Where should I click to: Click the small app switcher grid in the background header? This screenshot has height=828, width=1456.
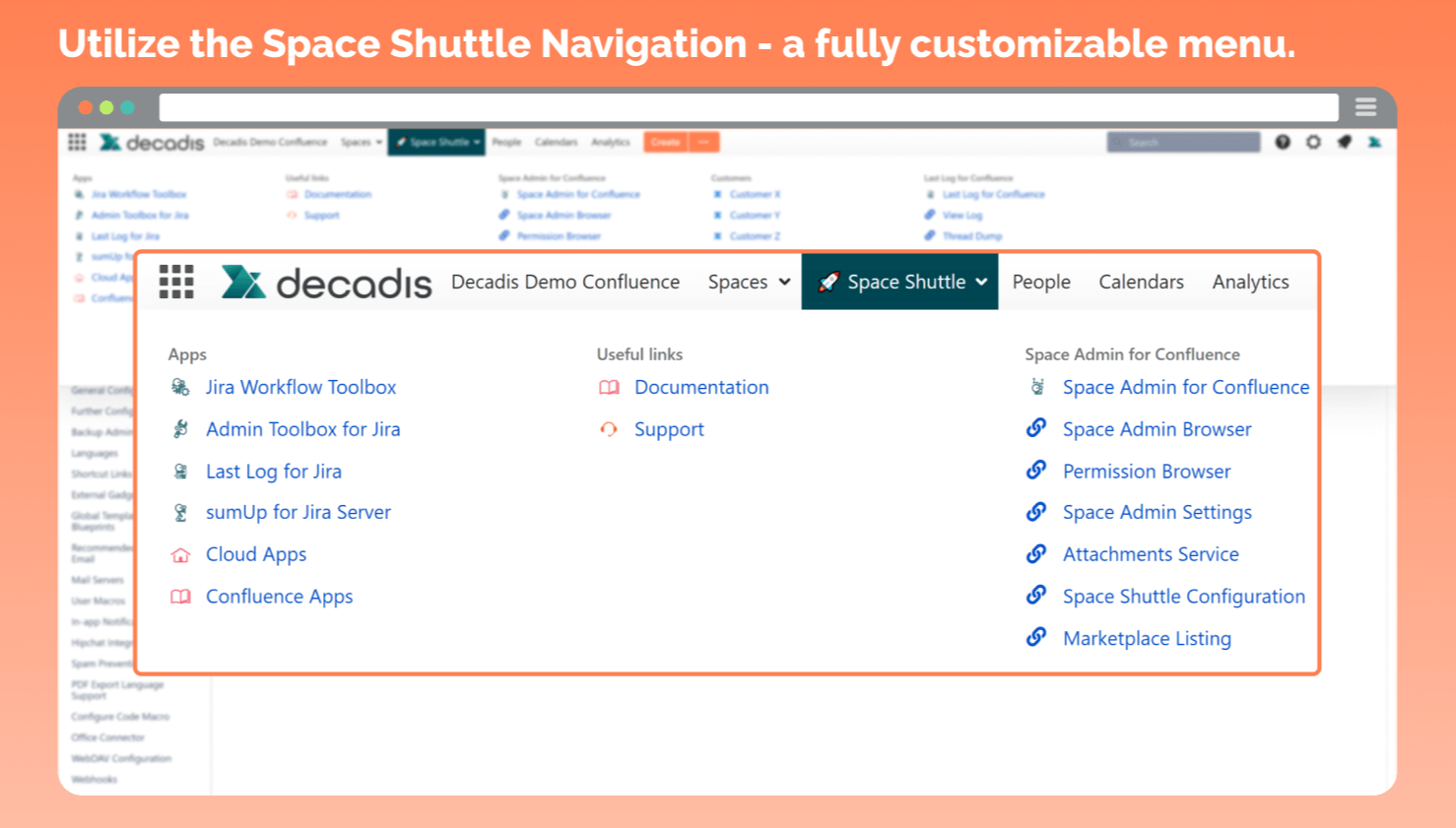[x=77, y=143]
